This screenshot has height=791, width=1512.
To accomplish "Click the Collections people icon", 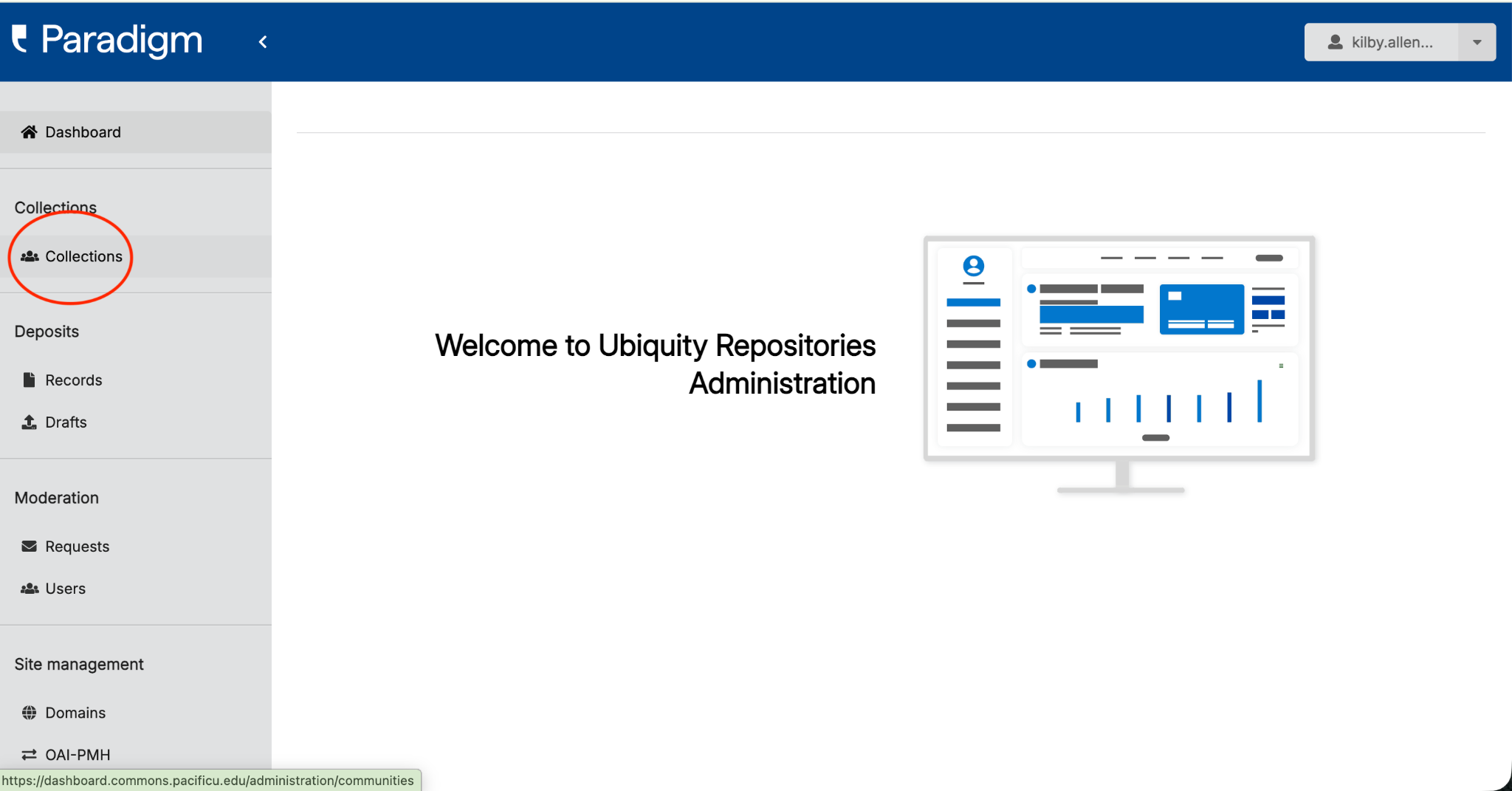I will pyautogui.click(x=30, y=256).
